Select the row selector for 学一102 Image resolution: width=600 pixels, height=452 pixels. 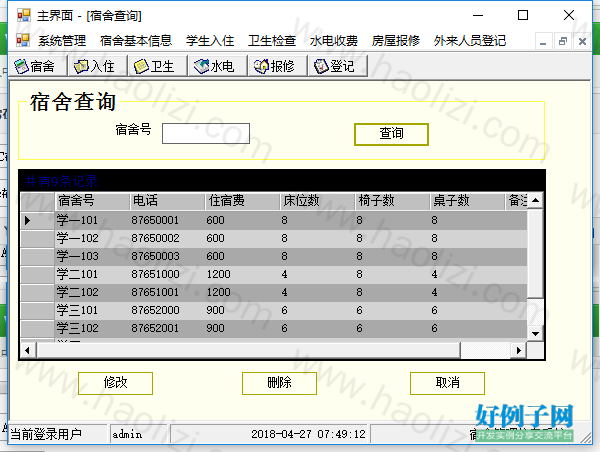click(38, 238)
